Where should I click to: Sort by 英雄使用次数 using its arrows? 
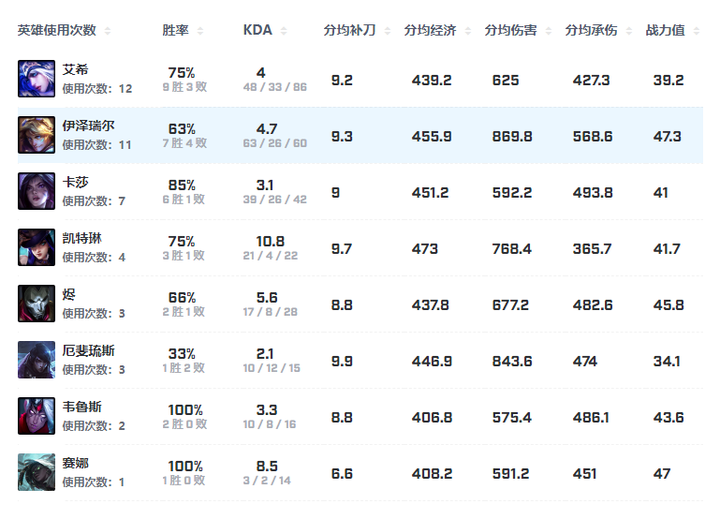pyautogui.click(x=107, y=31)
